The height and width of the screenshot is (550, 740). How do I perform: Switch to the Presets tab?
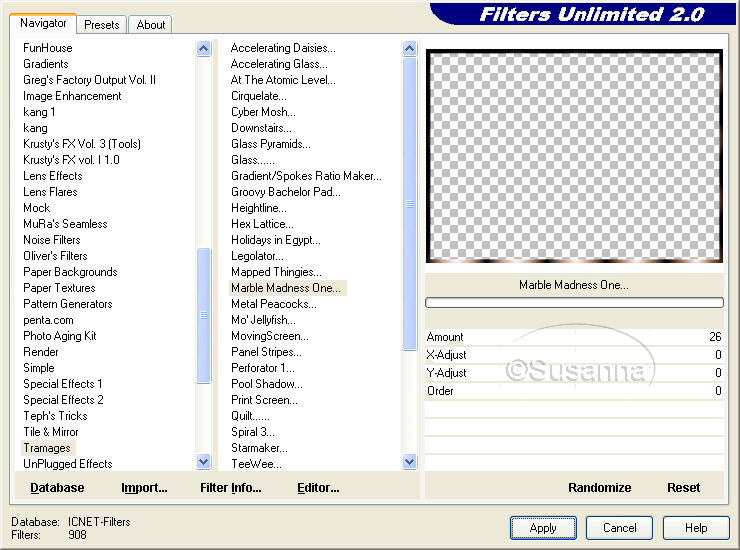coord(101,25)
